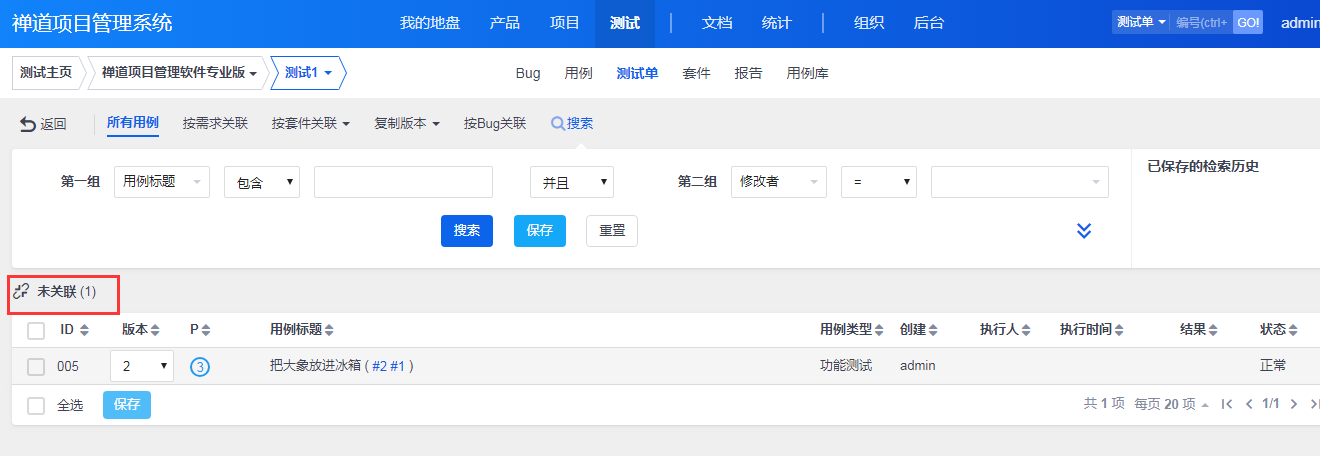Click the search magnifier icon
The height and width of the screenshot is (456, 1320).
tap(558, 124)
